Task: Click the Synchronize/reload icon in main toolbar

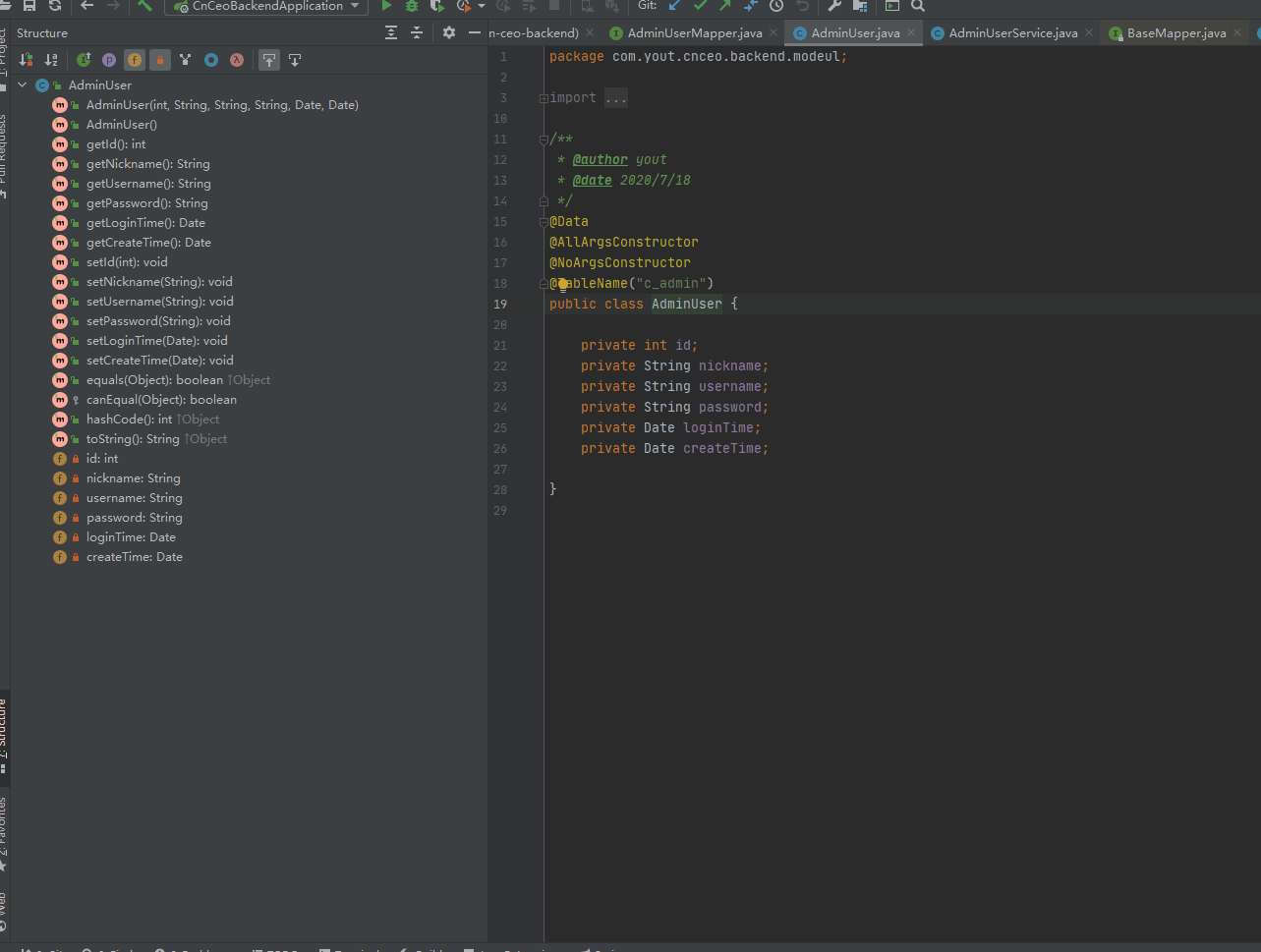Action: click(x=55, y=6)
